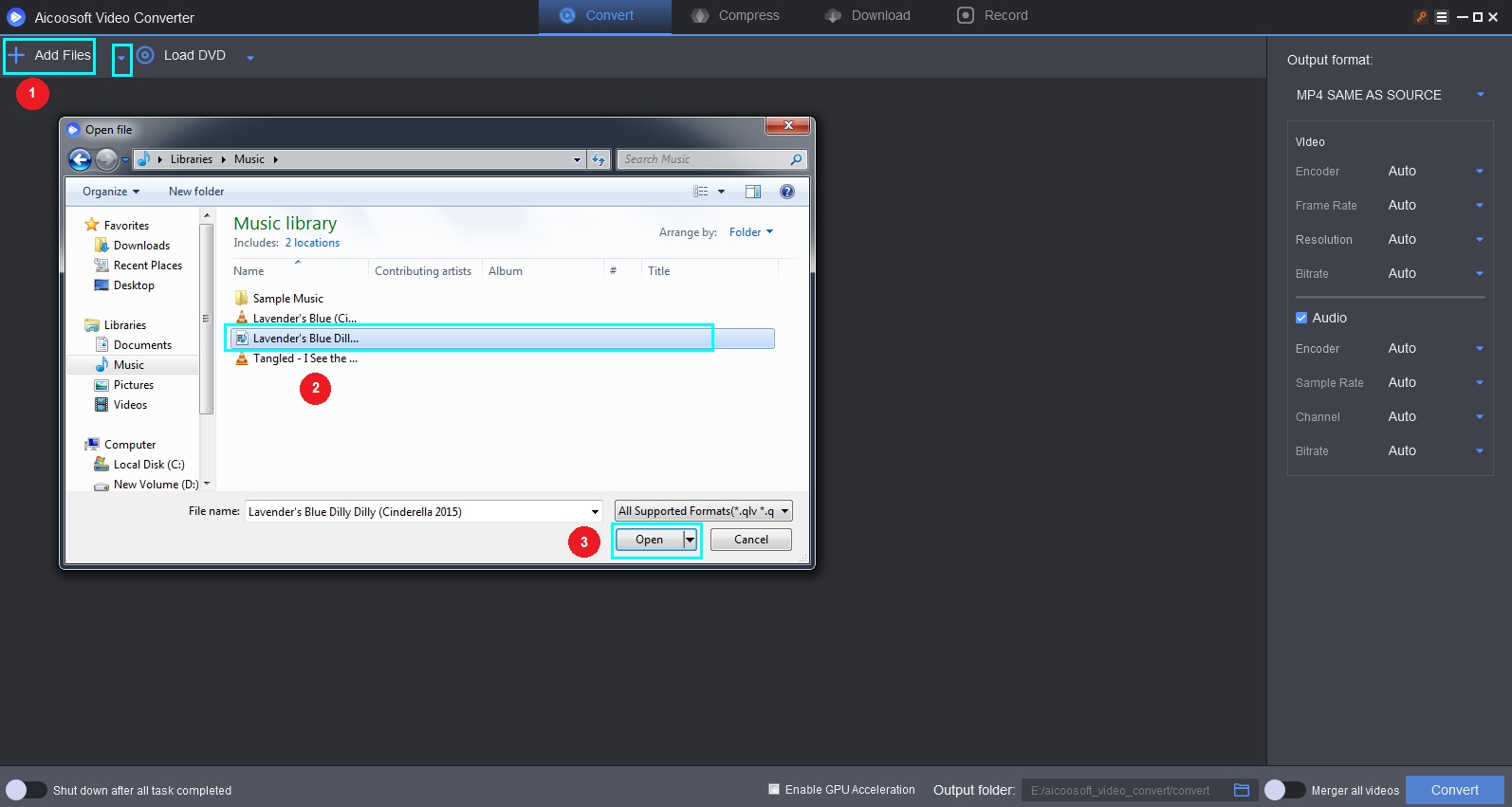This screenshot has height=807, width=1512.
Task: Click the Forward arrow in Open file dialog
Action: (106, 159)
